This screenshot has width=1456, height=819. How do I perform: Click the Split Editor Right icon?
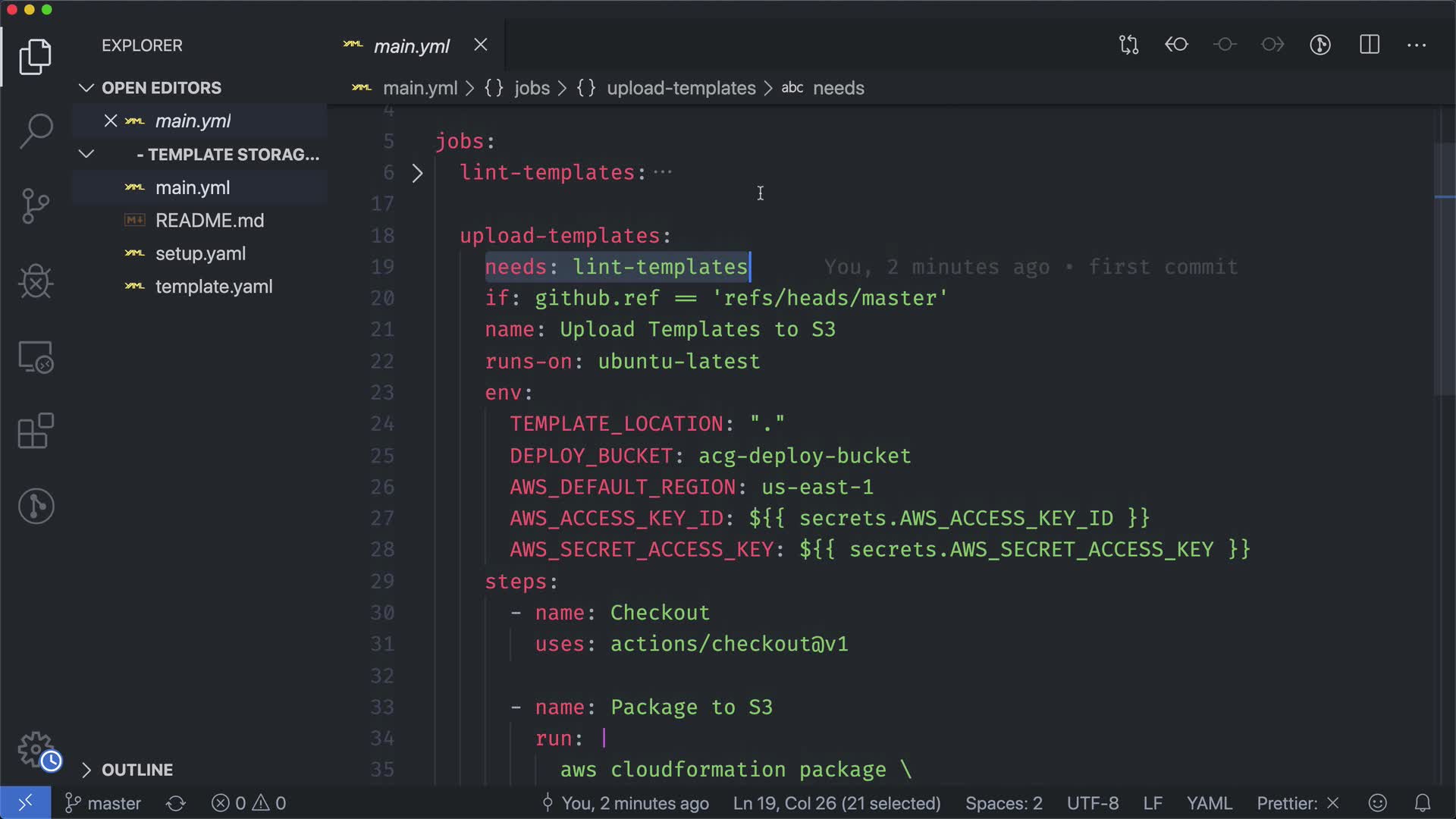pos(1369,45)
